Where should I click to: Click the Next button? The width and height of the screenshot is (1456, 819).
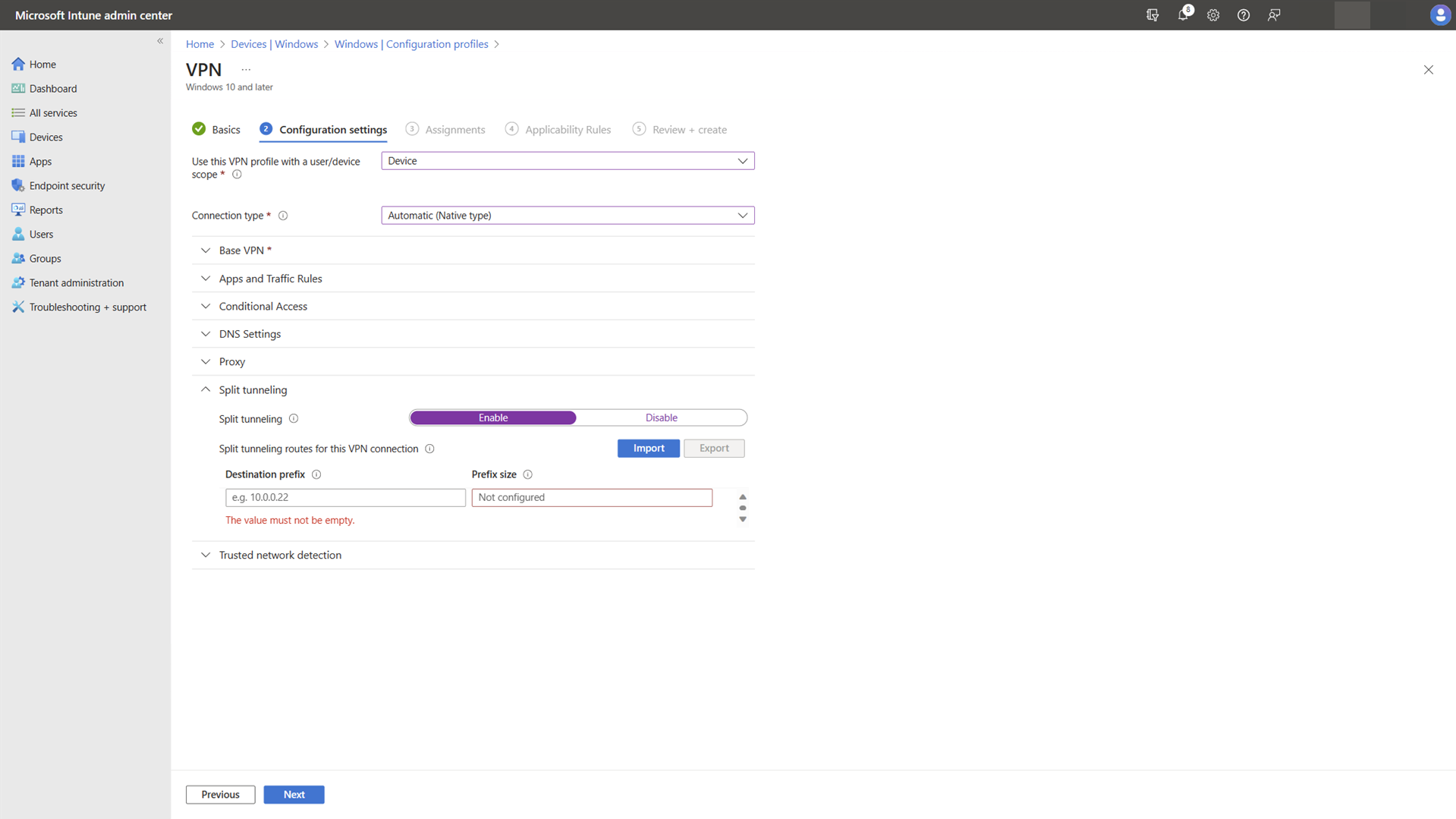pos(294,795)
